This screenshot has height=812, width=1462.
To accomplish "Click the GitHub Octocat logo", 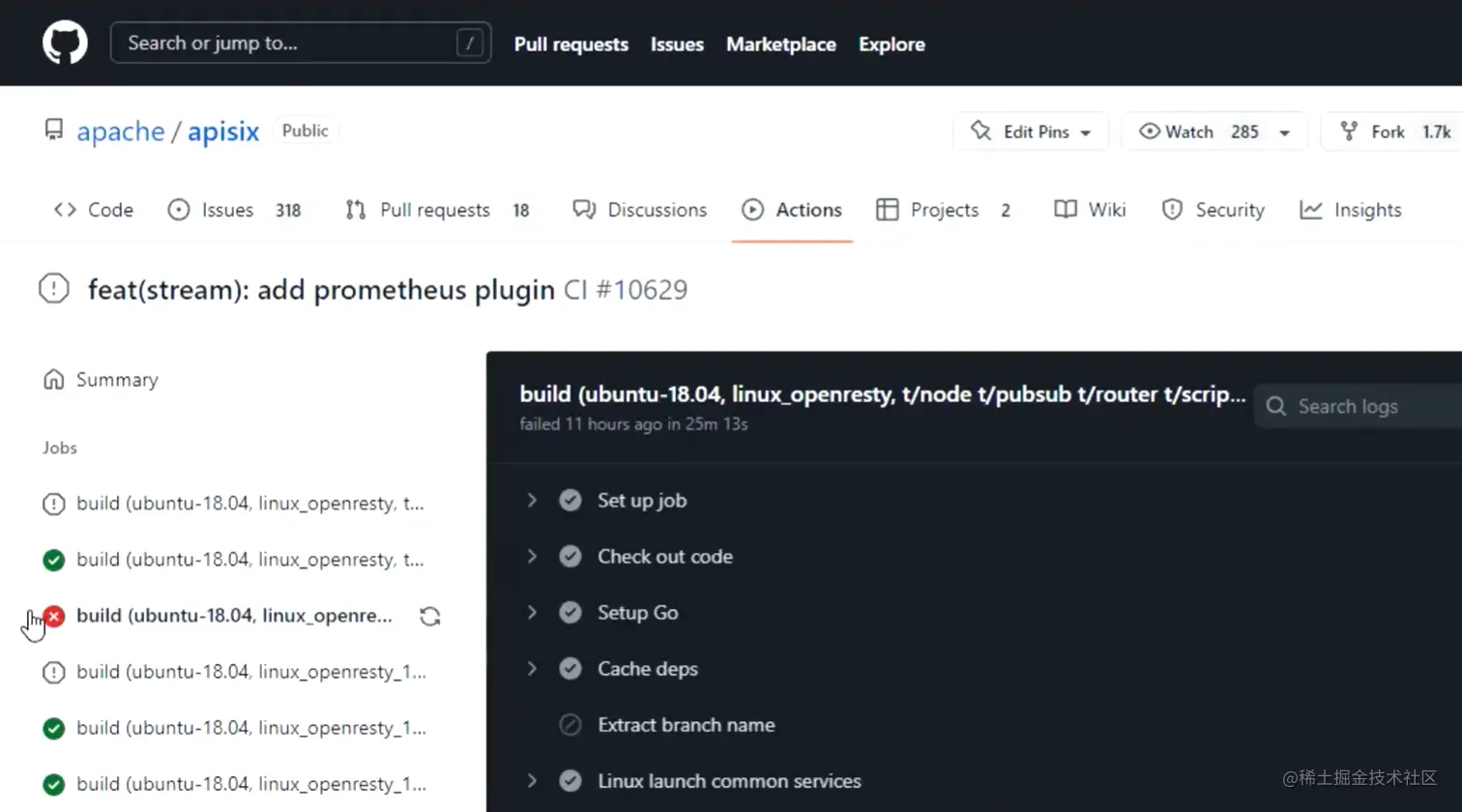I will [x=65, y=43].
